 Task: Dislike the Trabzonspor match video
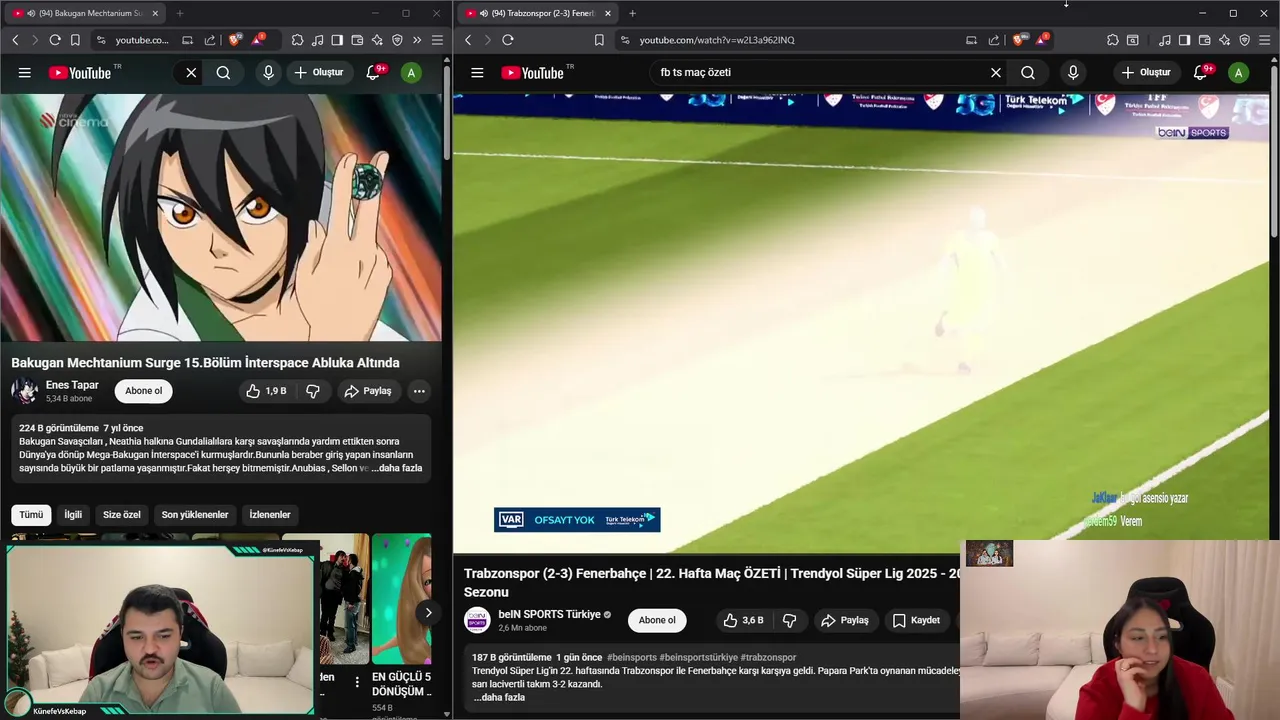point(789,620)
